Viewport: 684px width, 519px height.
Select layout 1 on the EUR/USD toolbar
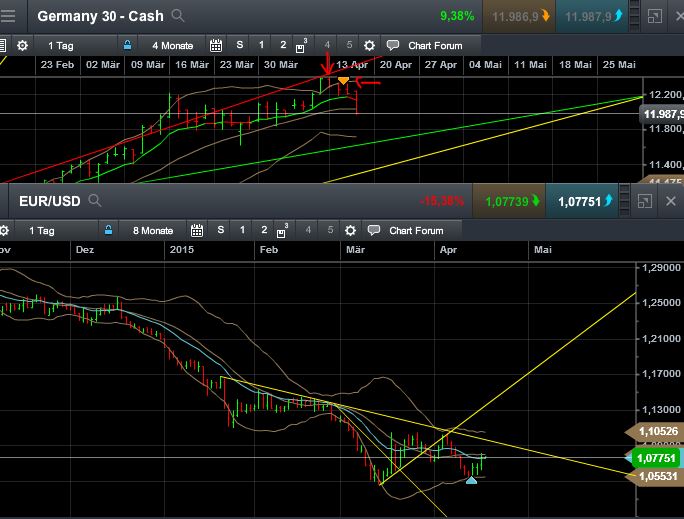[243, 230]
